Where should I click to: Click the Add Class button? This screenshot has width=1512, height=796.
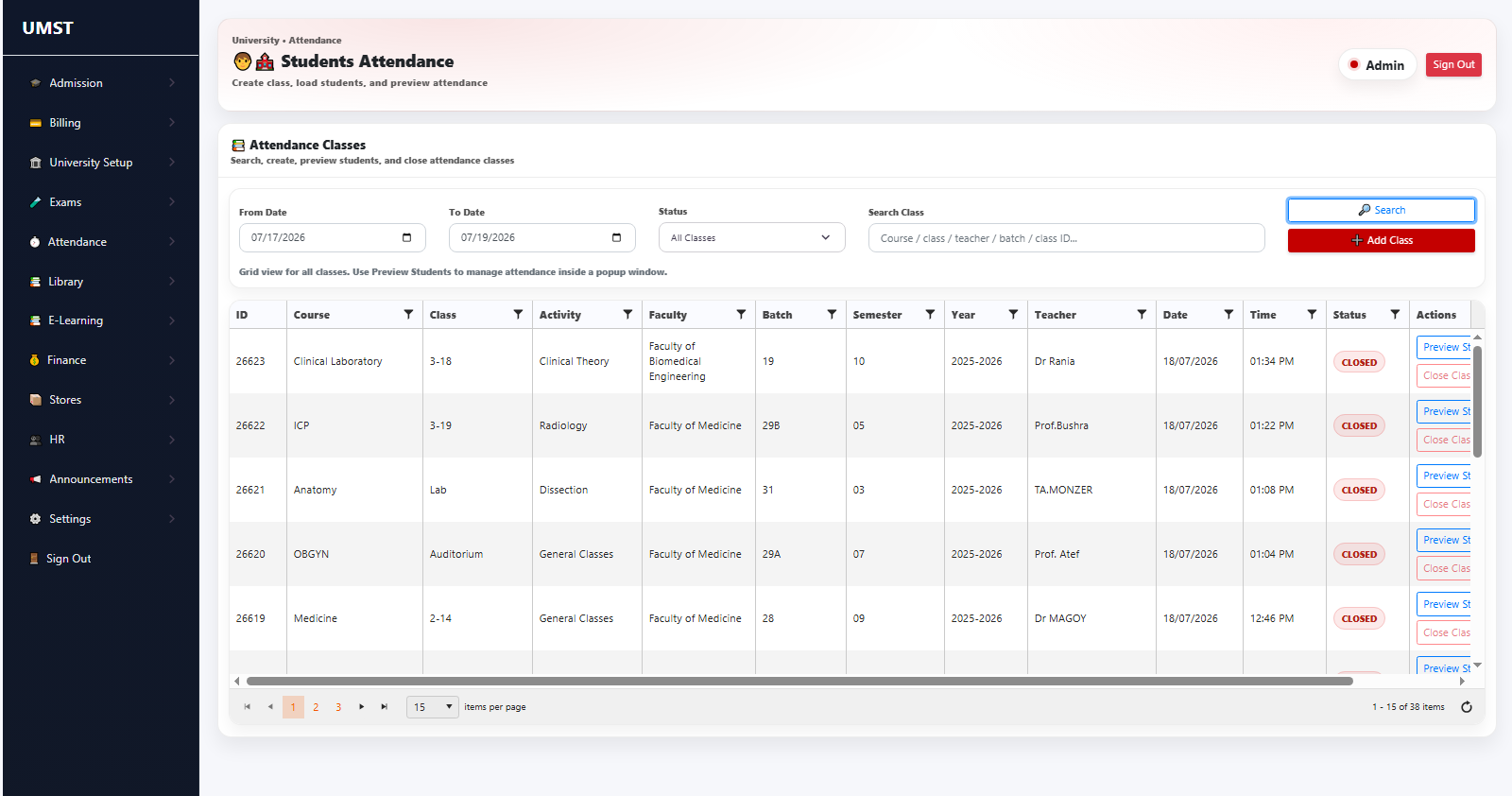coord(1381,240)
